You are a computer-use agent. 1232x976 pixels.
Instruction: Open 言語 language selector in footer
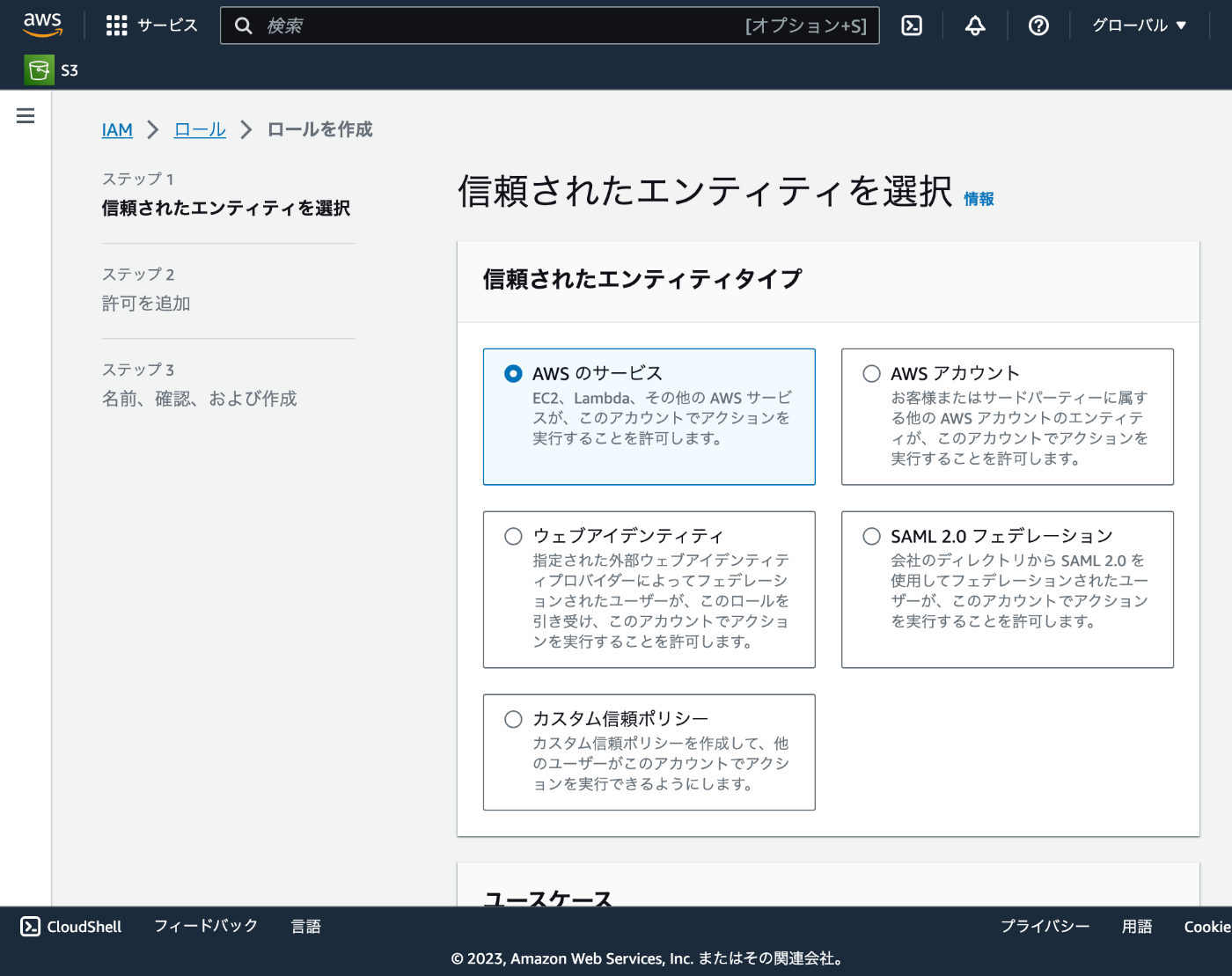coord(306,926)
